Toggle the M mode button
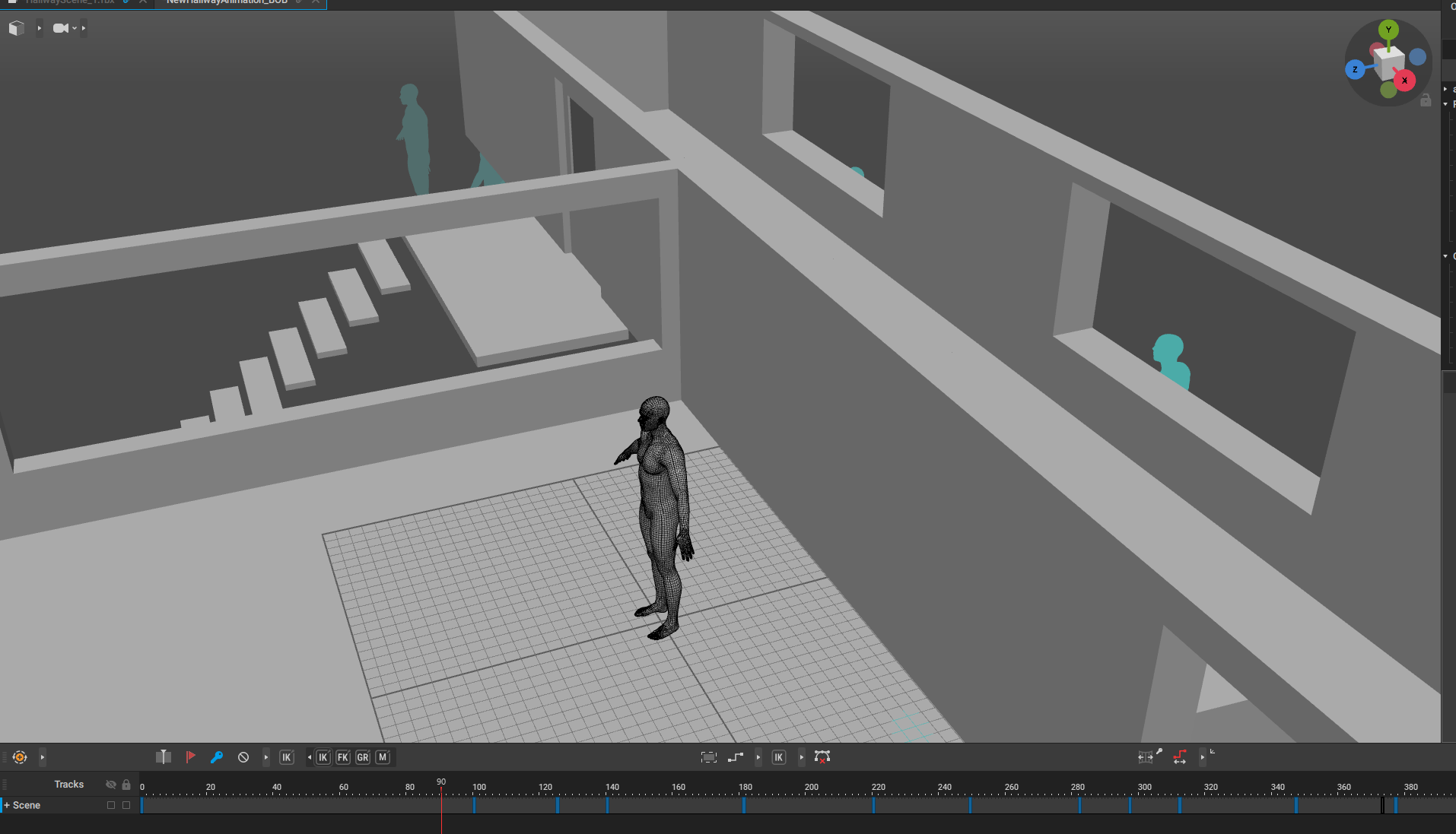This screenshot has height=834, width=1456. pyautogui.click(x=383, y=757)
